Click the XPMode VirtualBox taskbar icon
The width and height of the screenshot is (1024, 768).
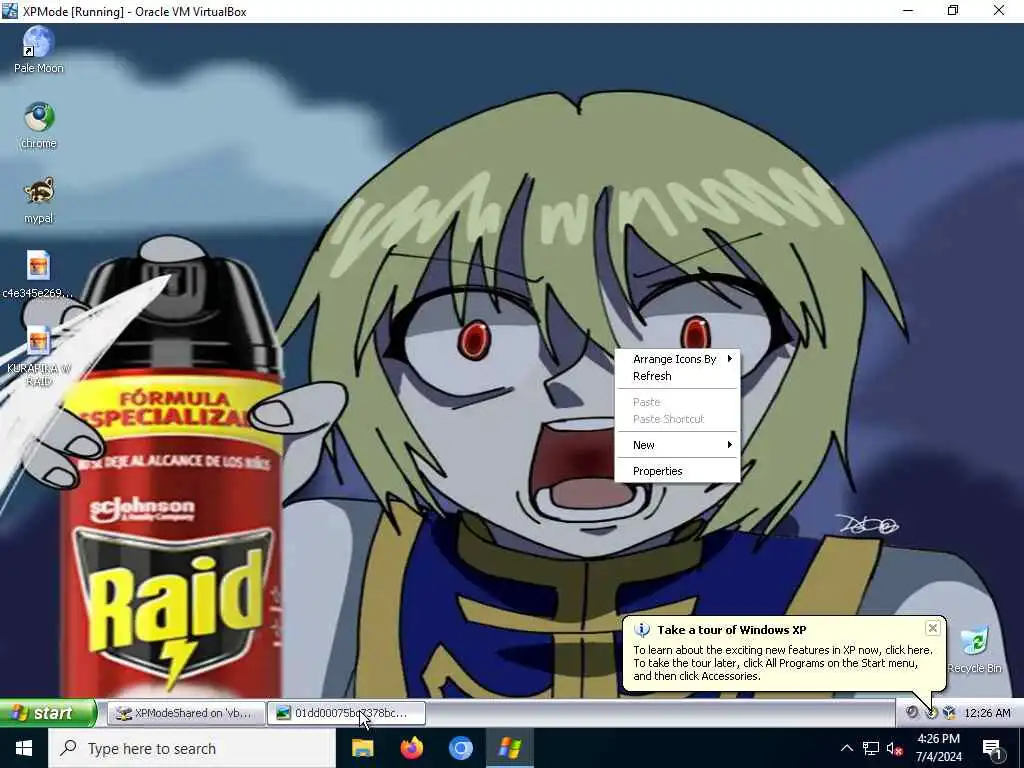click(509, 748)
